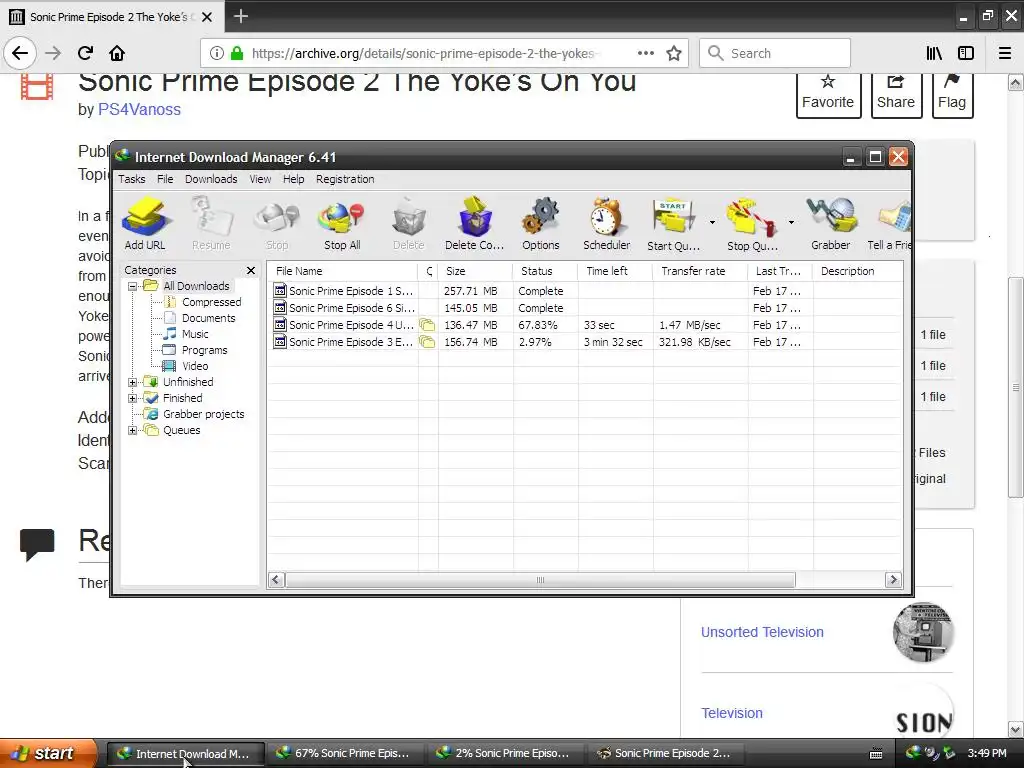Open the Firefox hamburger menu

[1005, 54]
